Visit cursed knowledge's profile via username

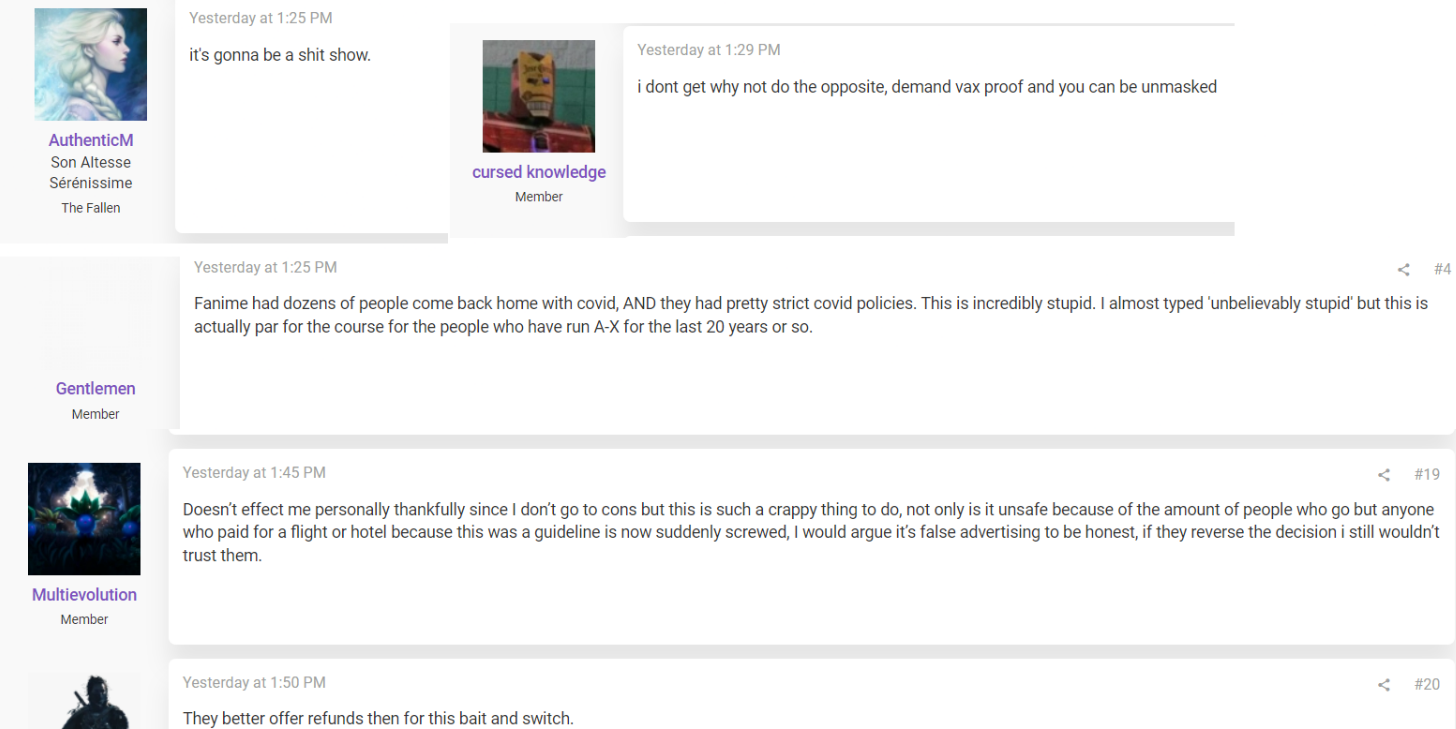pos(539,172)
